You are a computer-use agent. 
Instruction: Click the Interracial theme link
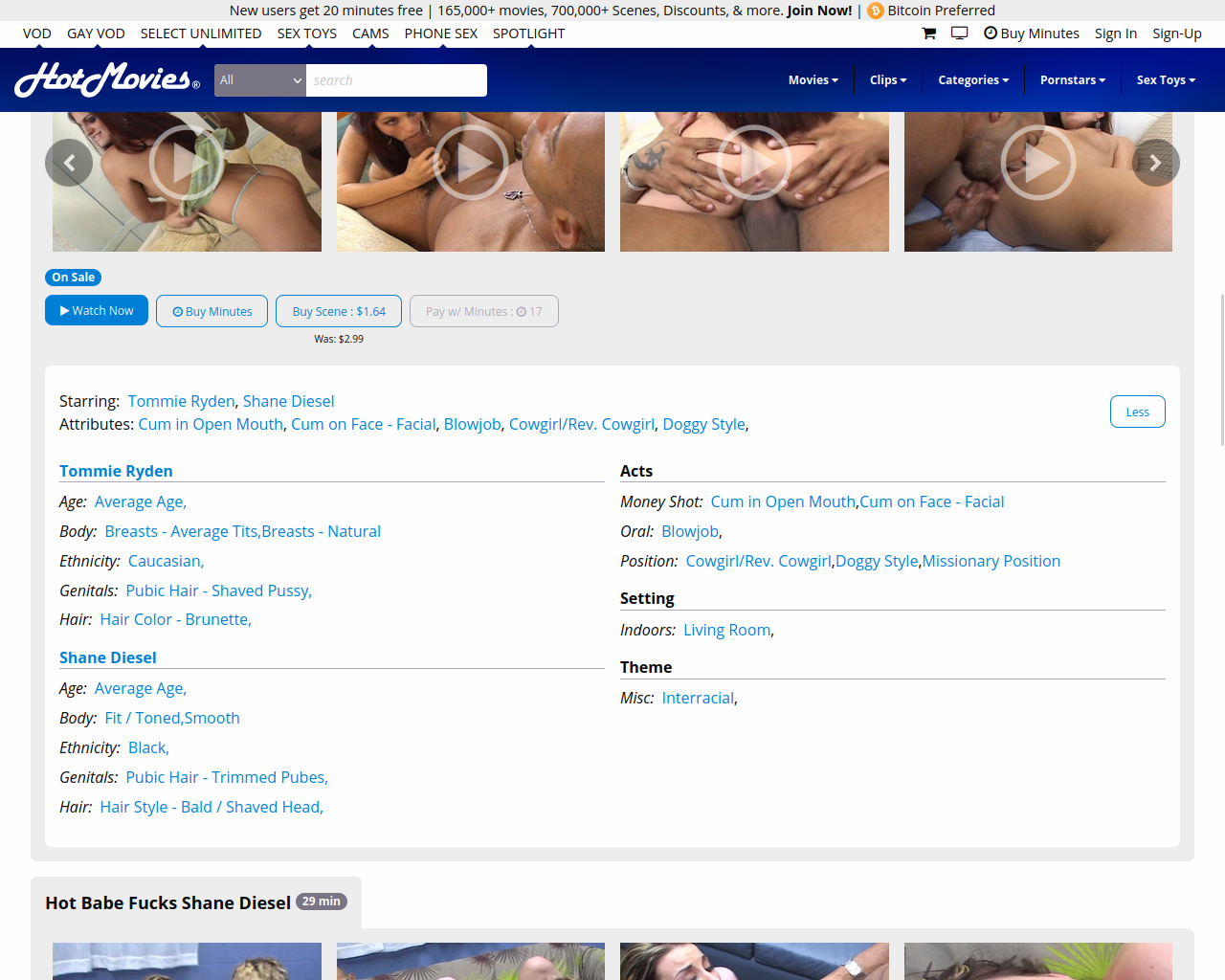699,698
